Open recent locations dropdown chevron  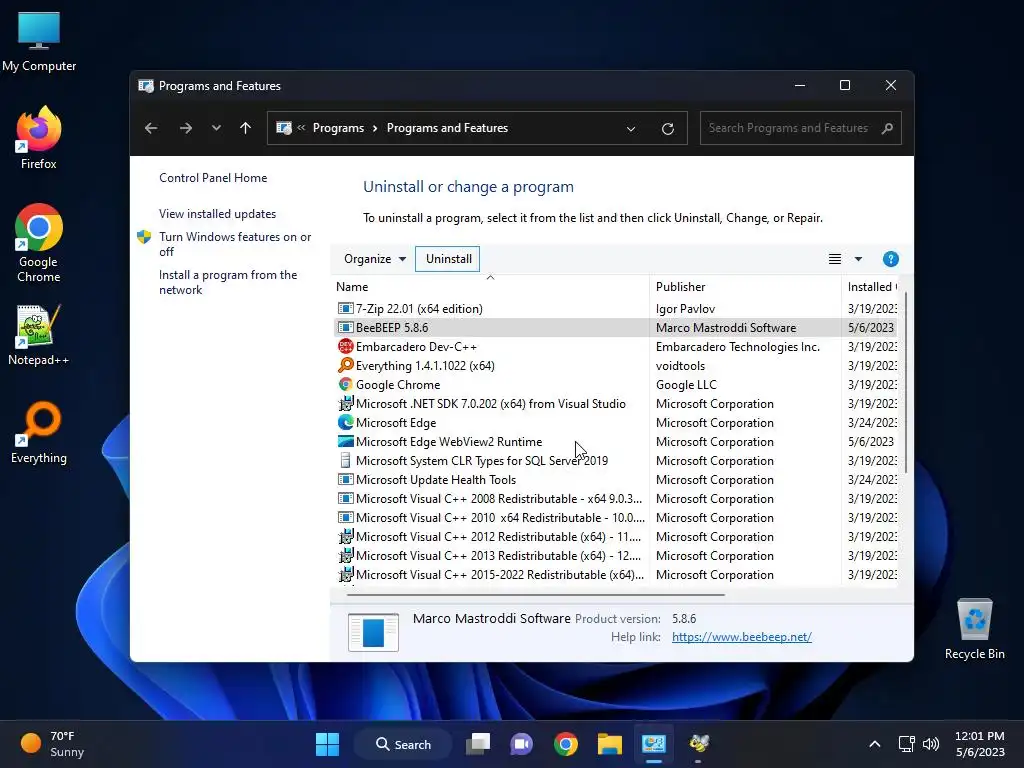[216, 128]
